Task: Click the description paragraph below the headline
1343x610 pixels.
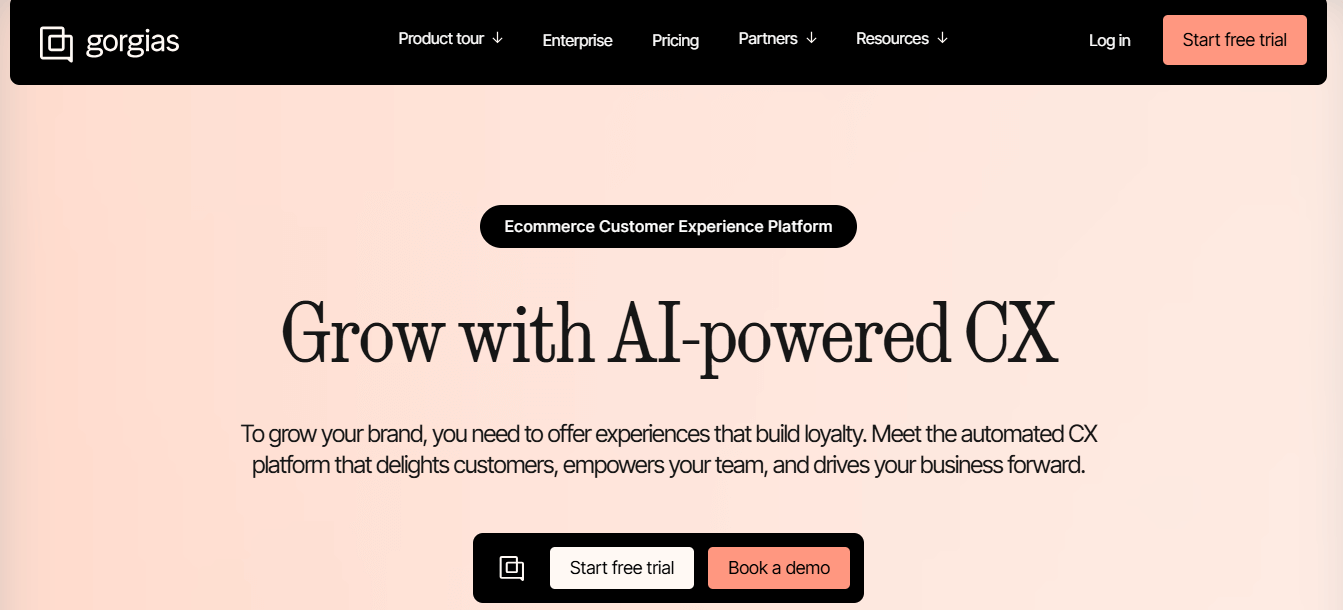Action: coord(669,450)
